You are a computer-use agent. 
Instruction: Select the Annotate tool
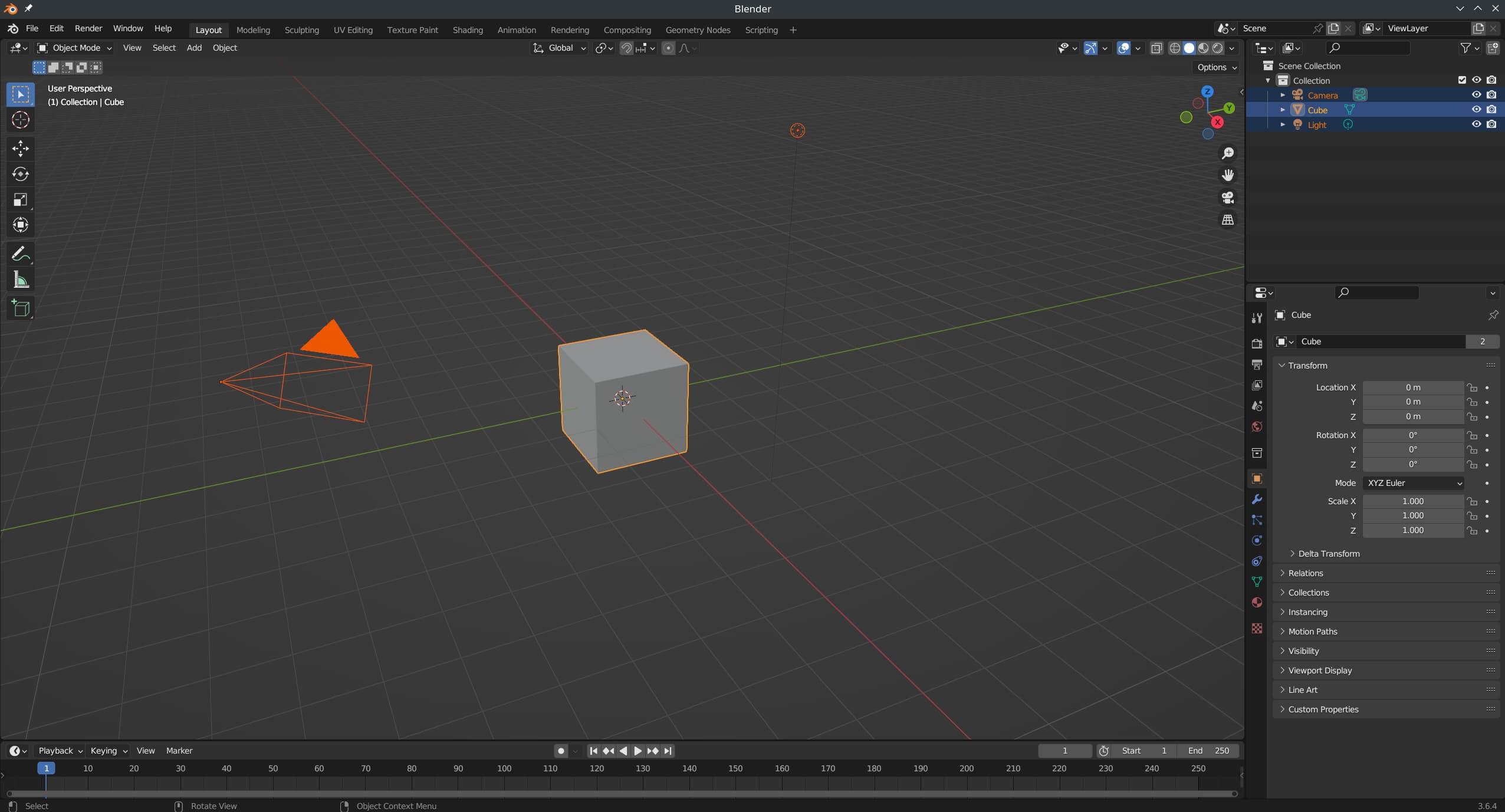tap(21, 254)
